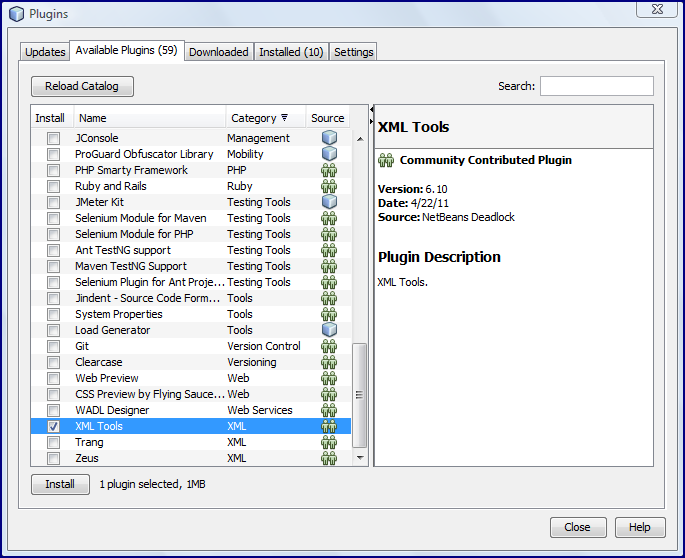Click the Install column header

pyautogui.click(x=52, y=118)
